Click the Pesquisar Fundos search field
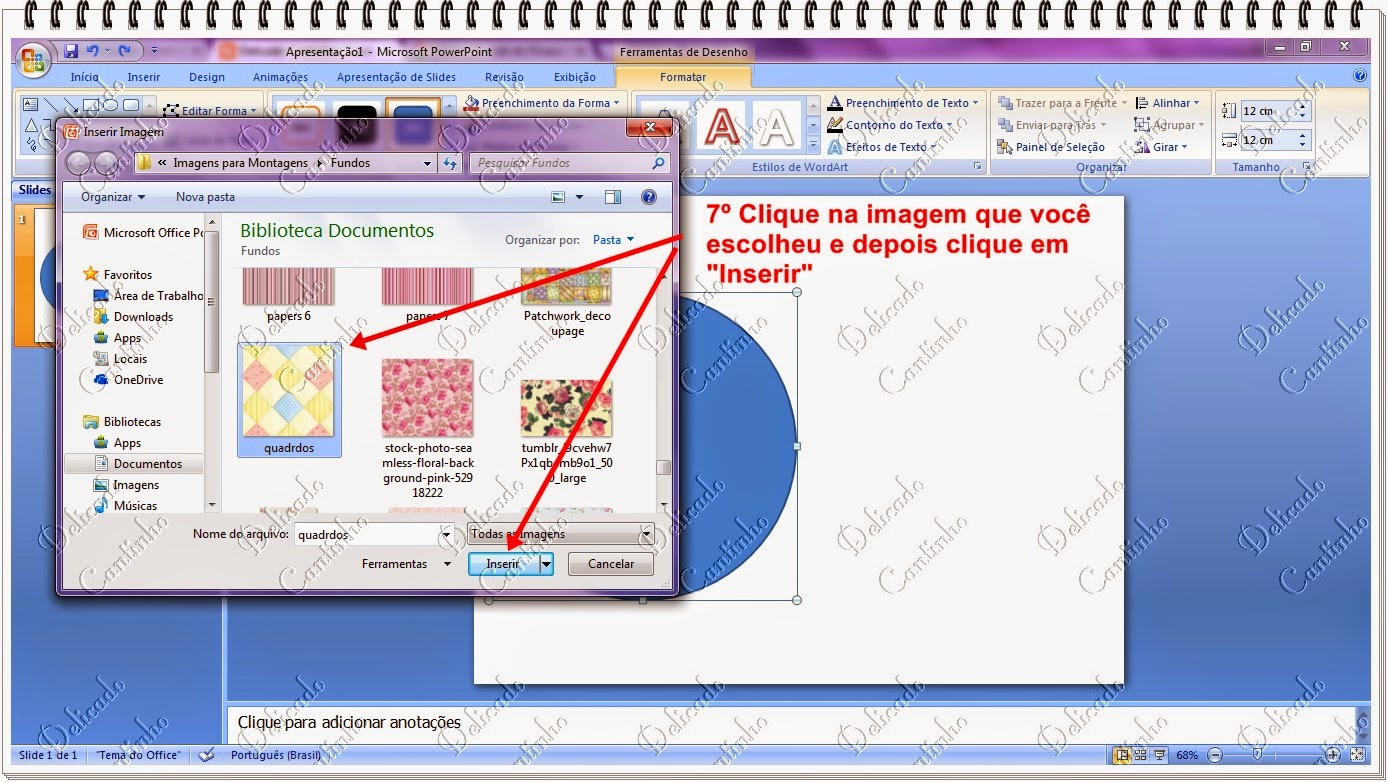This screenshot has height=782, width=1388. tap(569, 163)
